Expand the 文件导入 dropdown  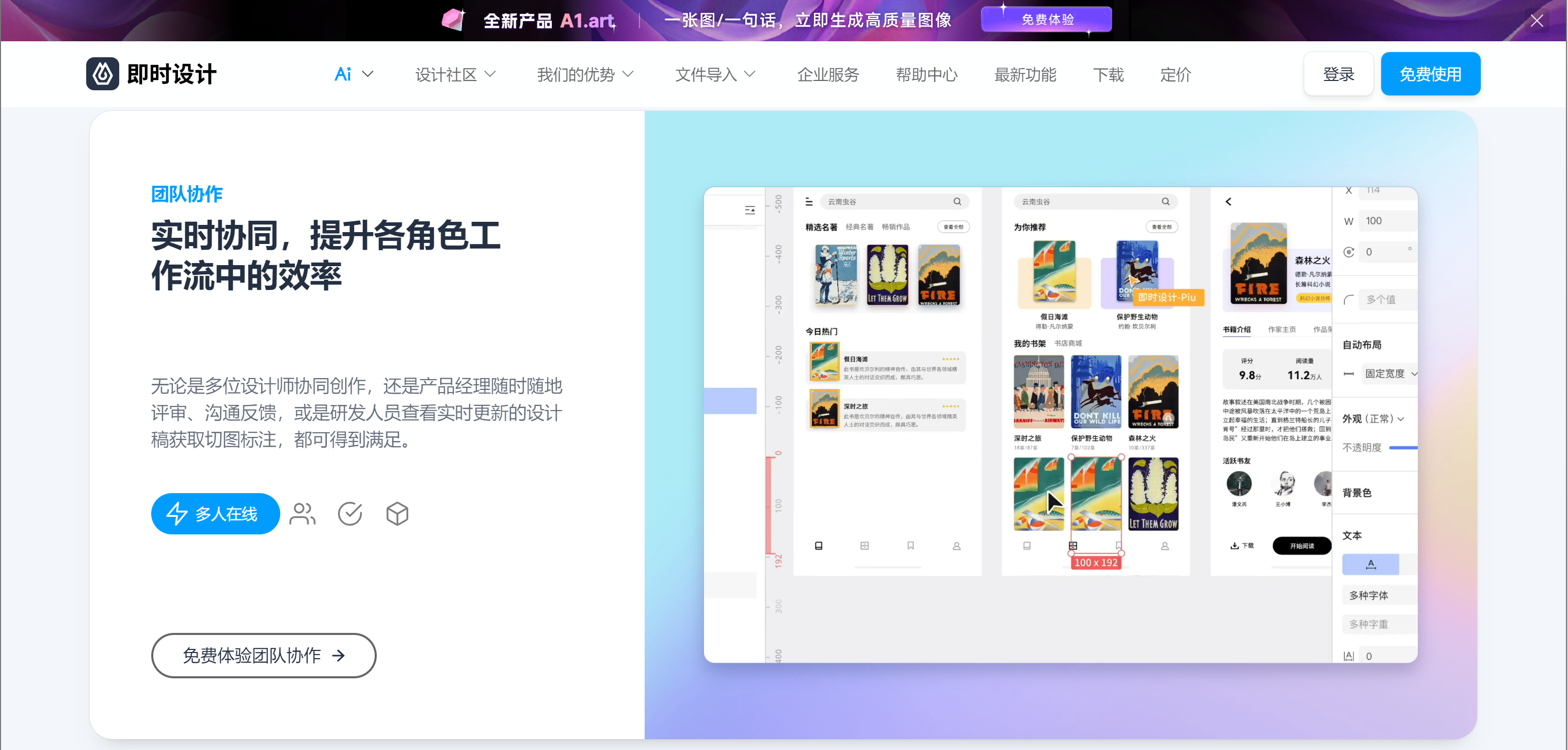click(715, 74)
